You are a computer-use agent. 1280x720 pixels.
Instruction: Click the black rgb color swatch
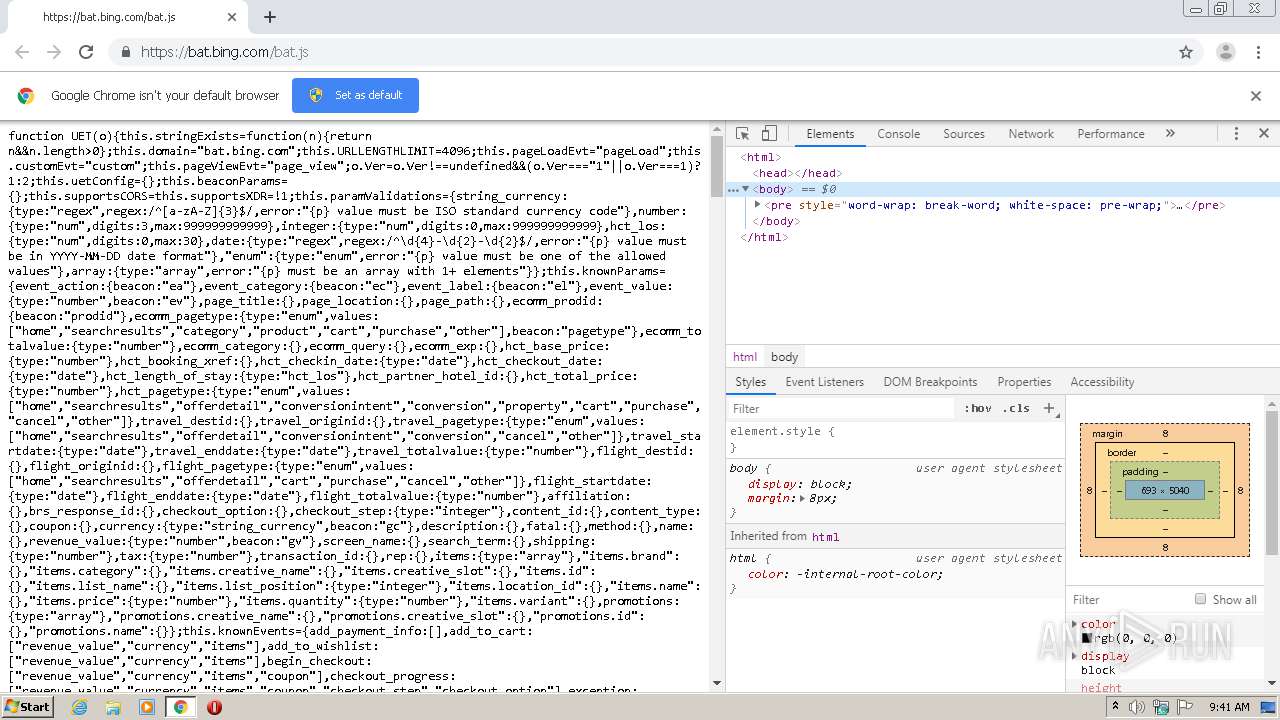pyautogui.click(x=1086, y=638)
